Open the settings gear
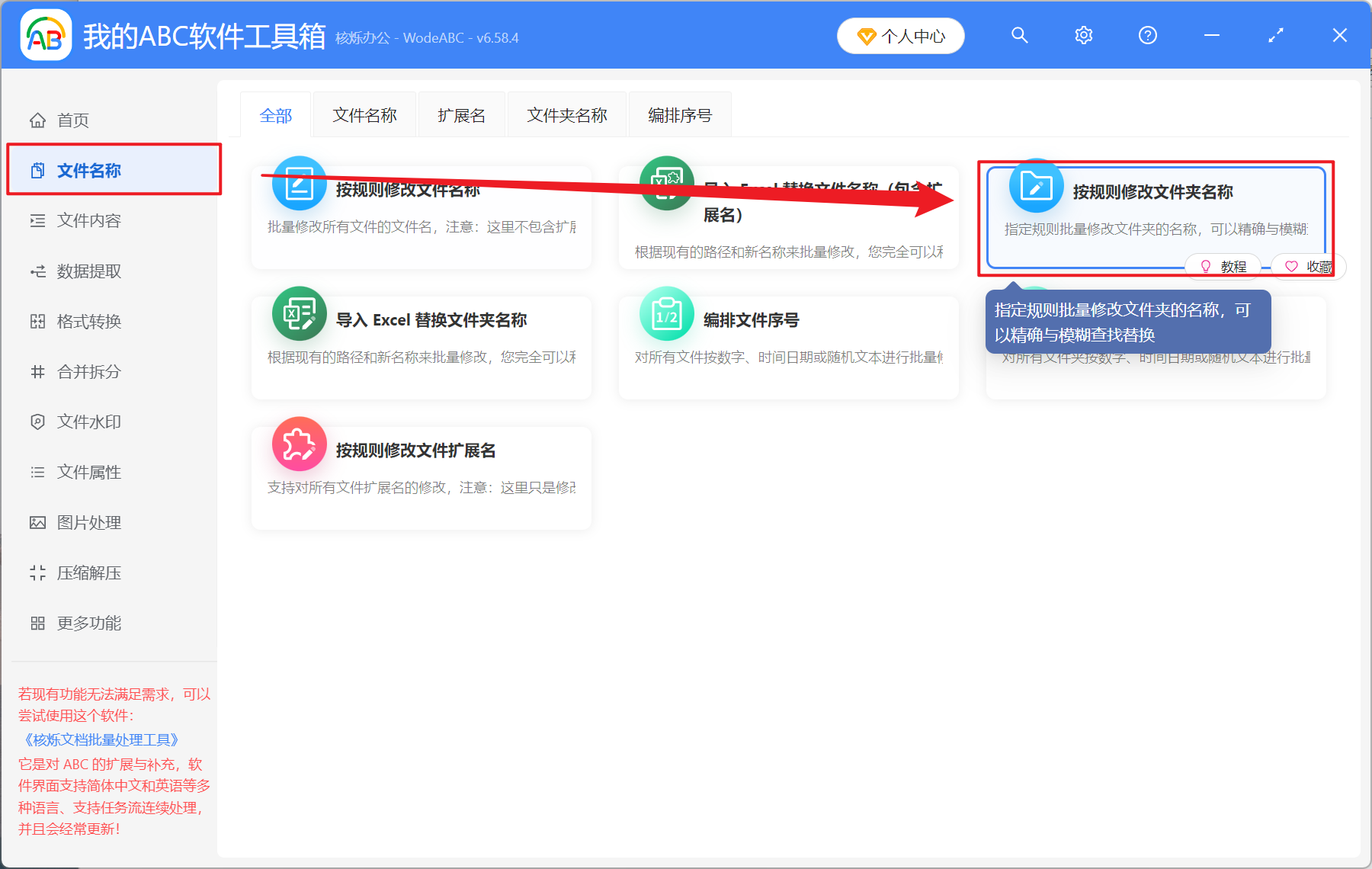This screenshot has width=1372, height=869. click(1083, 35)
